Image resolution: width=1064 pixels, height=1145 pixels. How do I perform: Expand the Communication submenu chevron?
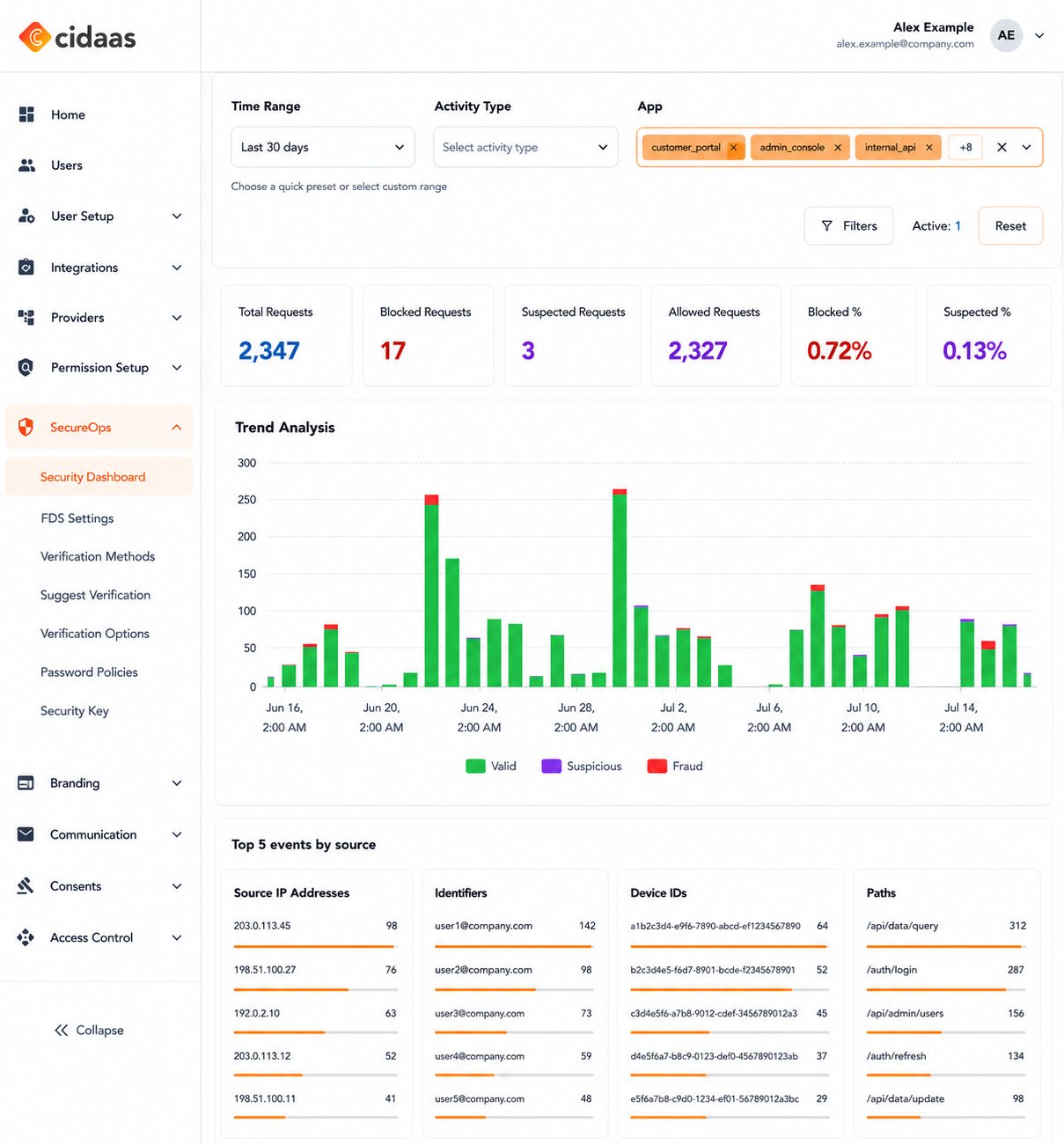tap(177, 834)
